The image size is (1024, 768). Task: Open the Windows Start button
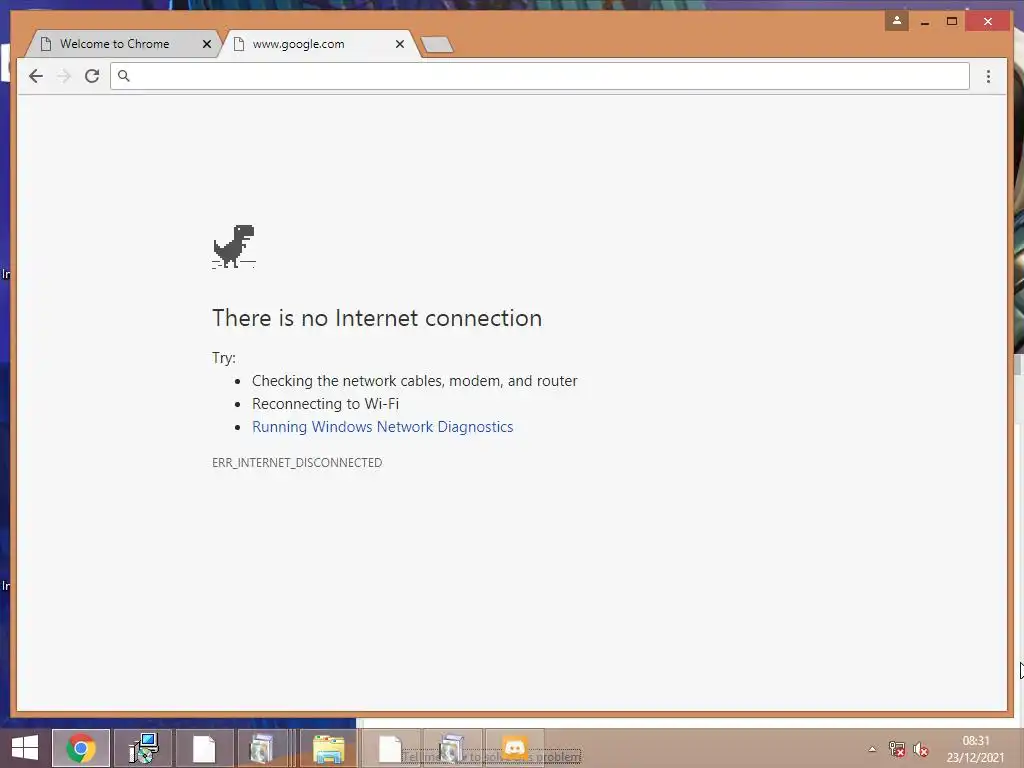point(25,748)
